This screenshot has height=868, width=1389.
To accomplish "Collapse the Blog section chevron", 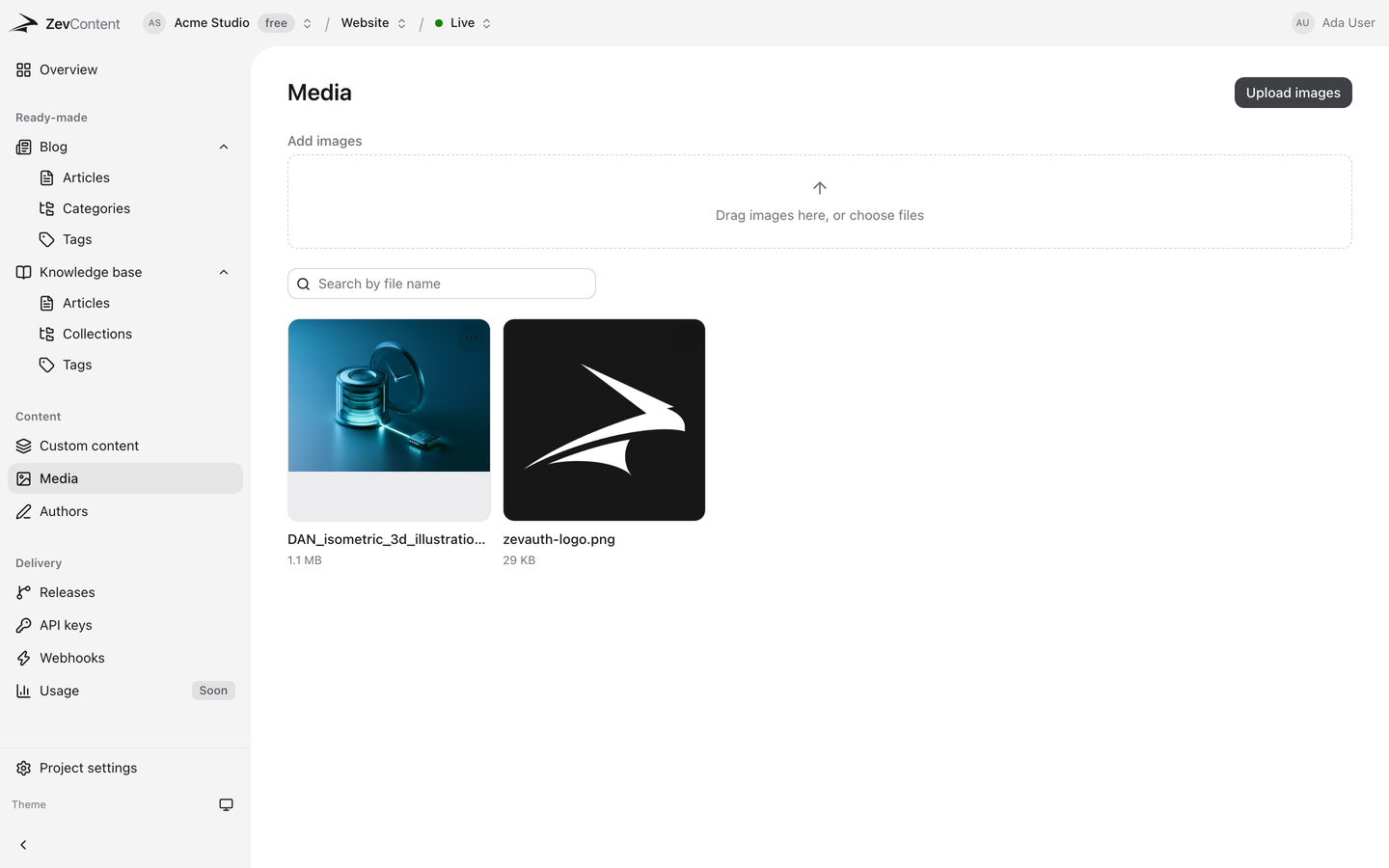I will tap(224, 147).
